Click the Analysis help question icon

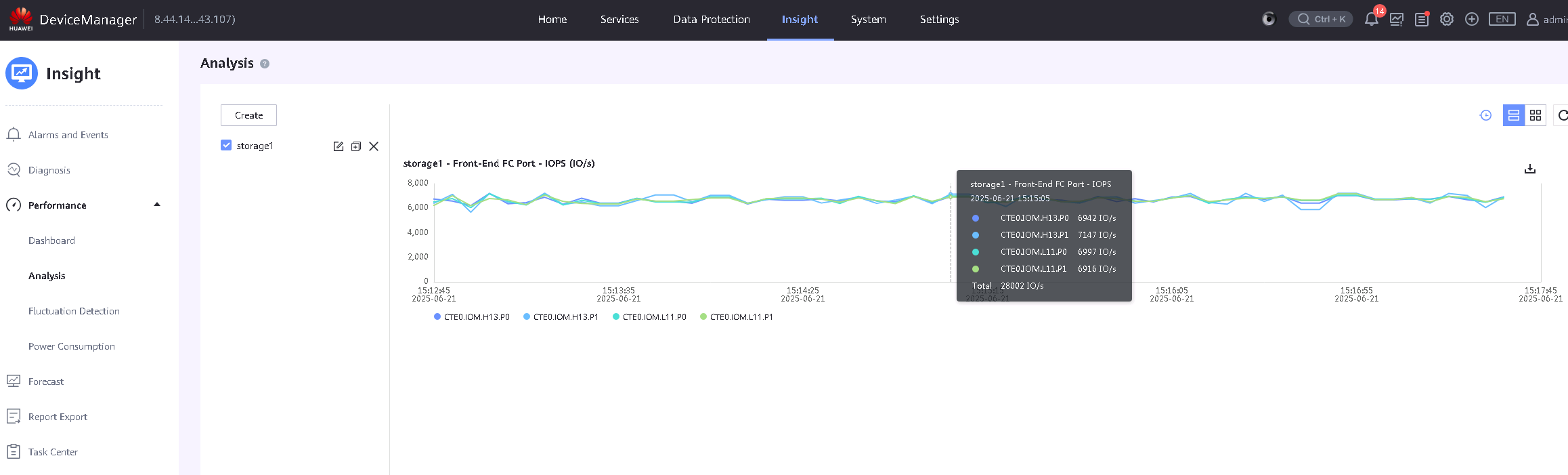pos(265,64)
